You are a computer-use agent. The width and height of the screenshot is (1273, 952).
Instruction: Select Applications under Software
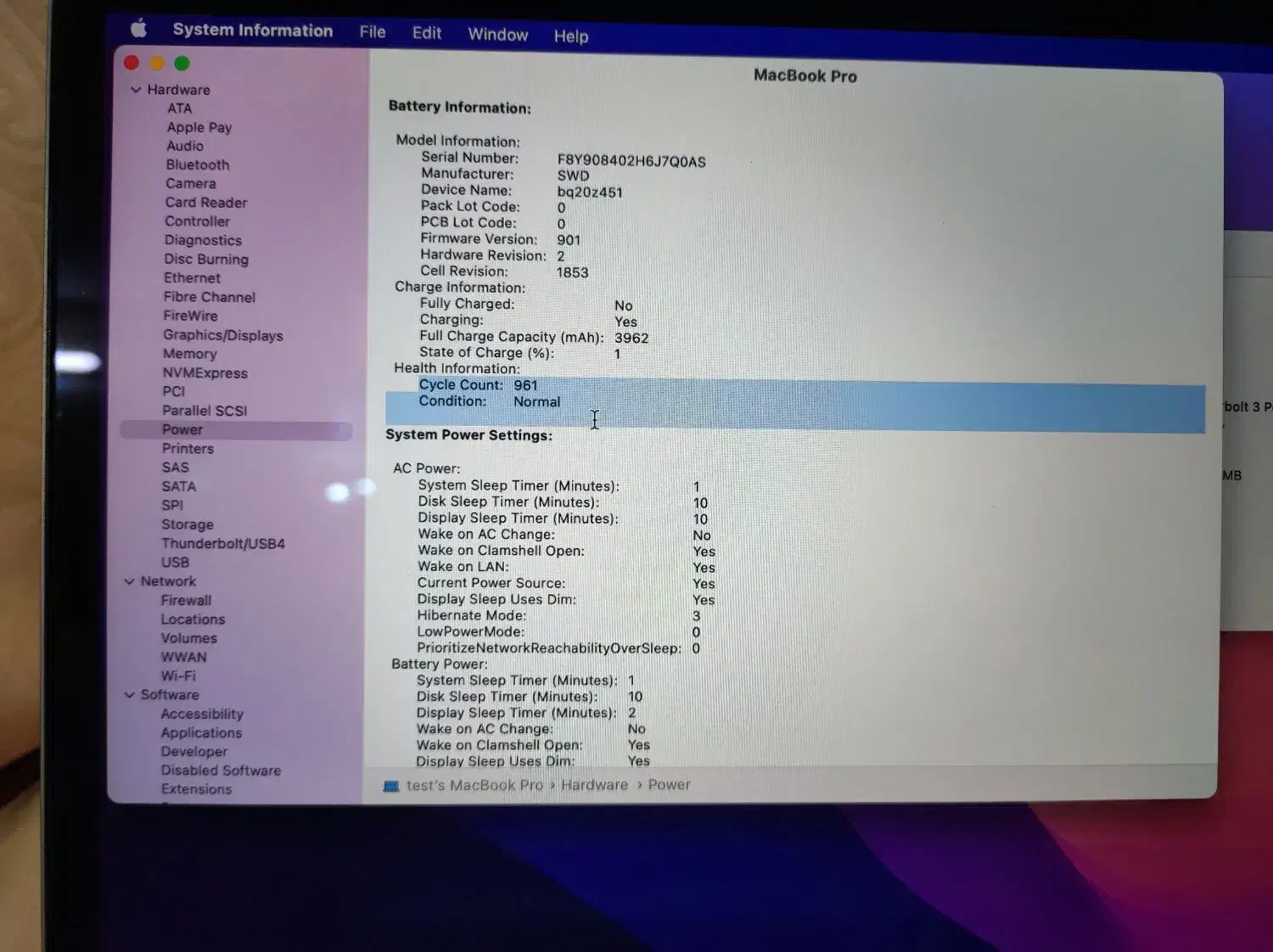(201, 733)
